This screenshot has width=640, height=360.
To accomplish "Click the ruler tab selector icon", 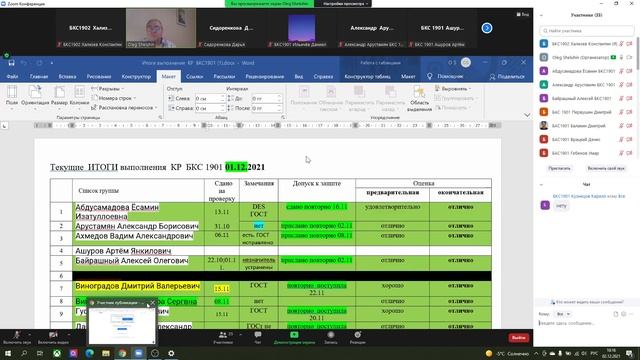I will click(4, 126).
